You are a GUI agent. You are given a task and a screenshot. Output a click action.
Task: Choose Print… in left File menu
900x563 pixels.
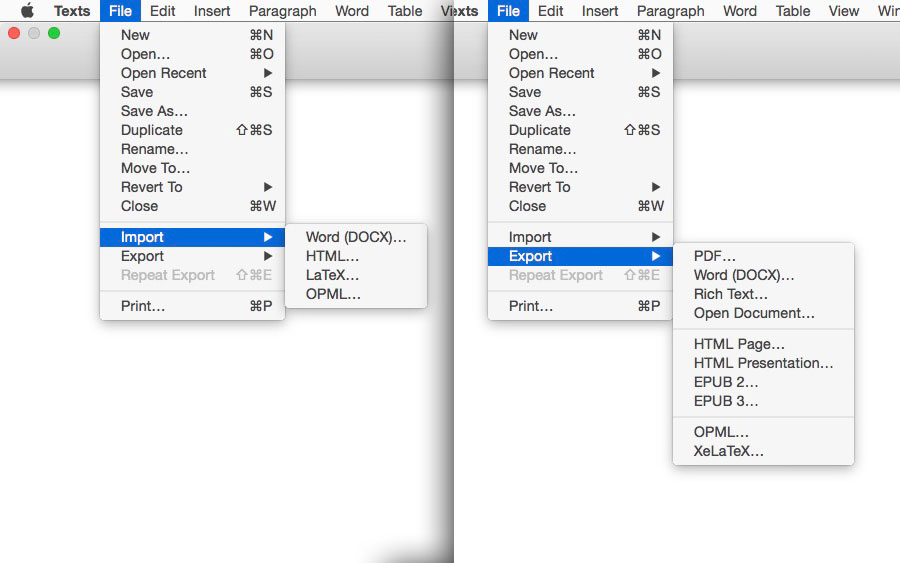[x=192, y=306]
